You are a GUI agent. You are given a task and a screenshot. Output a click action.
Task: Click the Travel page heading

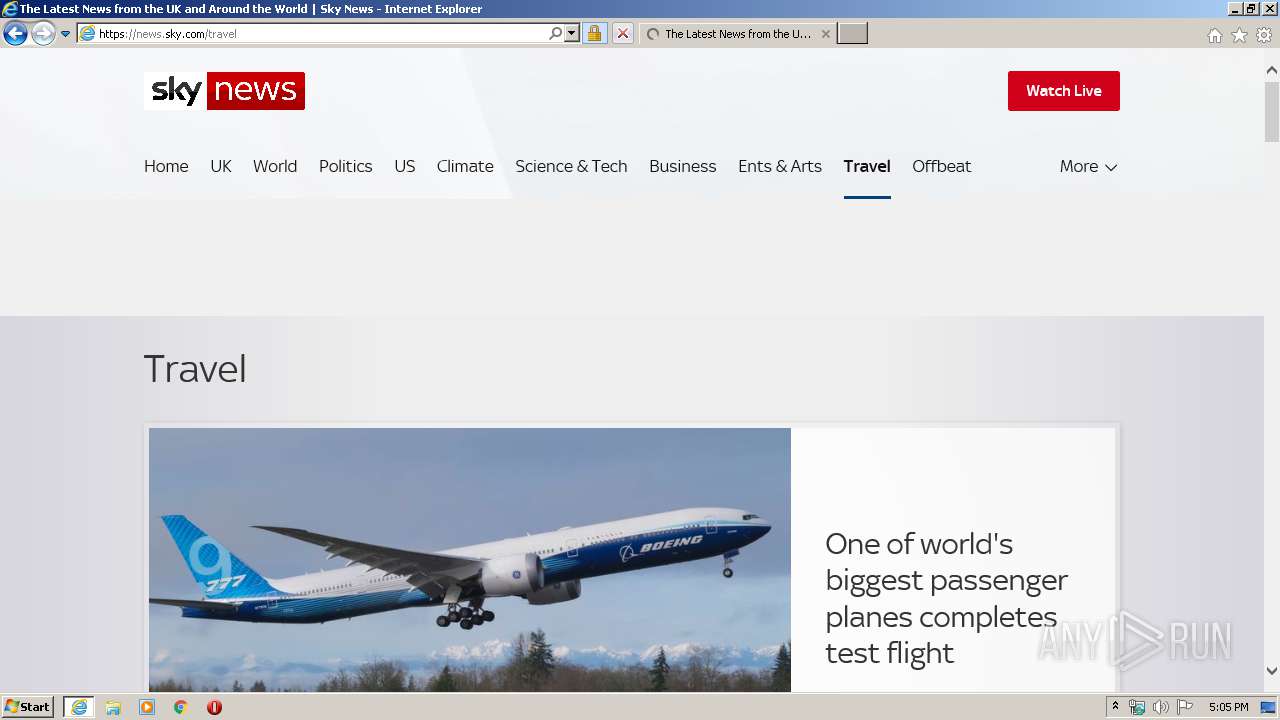pos(195,369)
